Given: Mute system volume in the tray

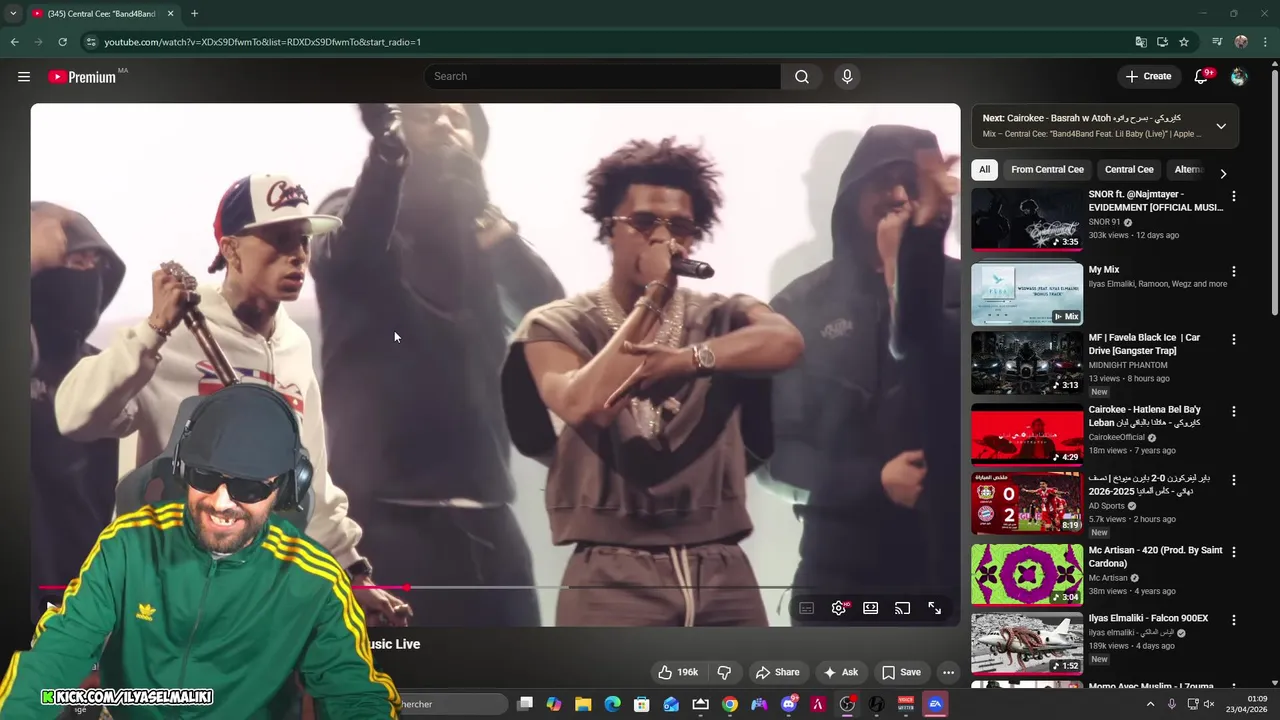Looking at the screenshot, I should 1209,704.
